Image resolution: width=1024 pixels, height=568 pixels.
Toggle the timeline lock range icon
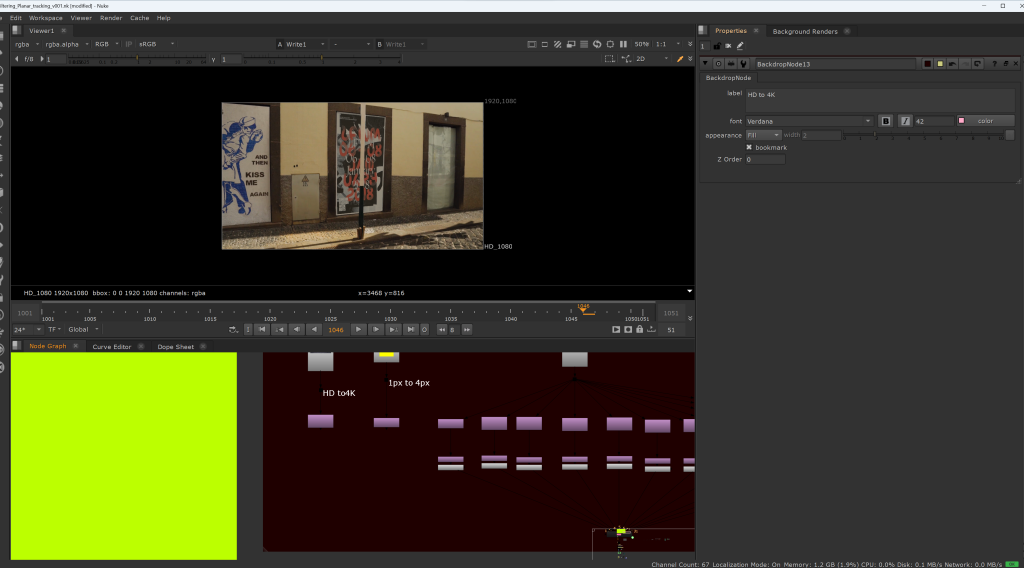click(x=640, y=330)
